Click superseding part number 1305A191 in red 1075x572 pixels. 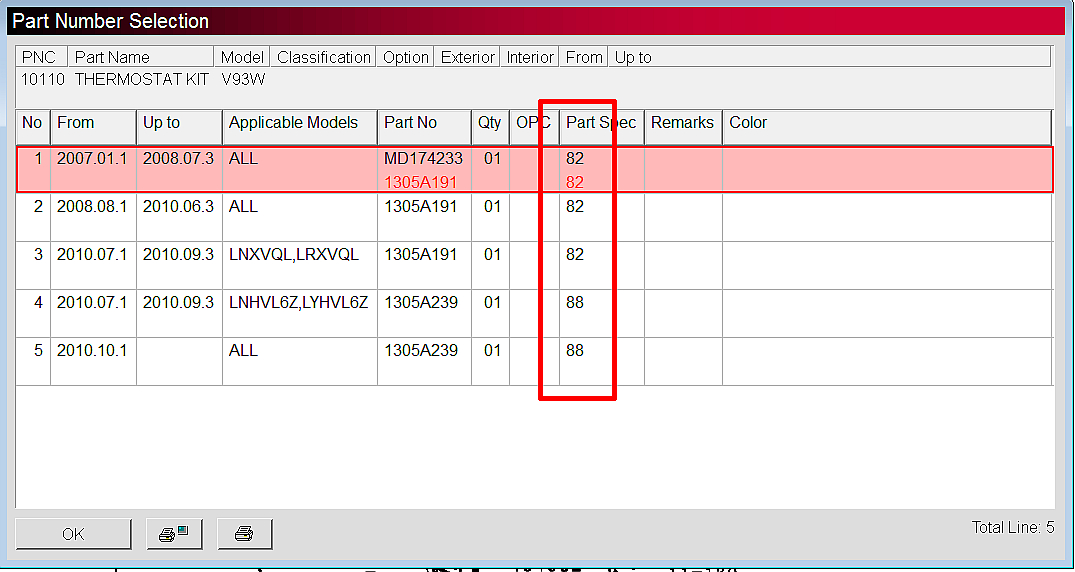pyautogui.click(x=423, y=183)
